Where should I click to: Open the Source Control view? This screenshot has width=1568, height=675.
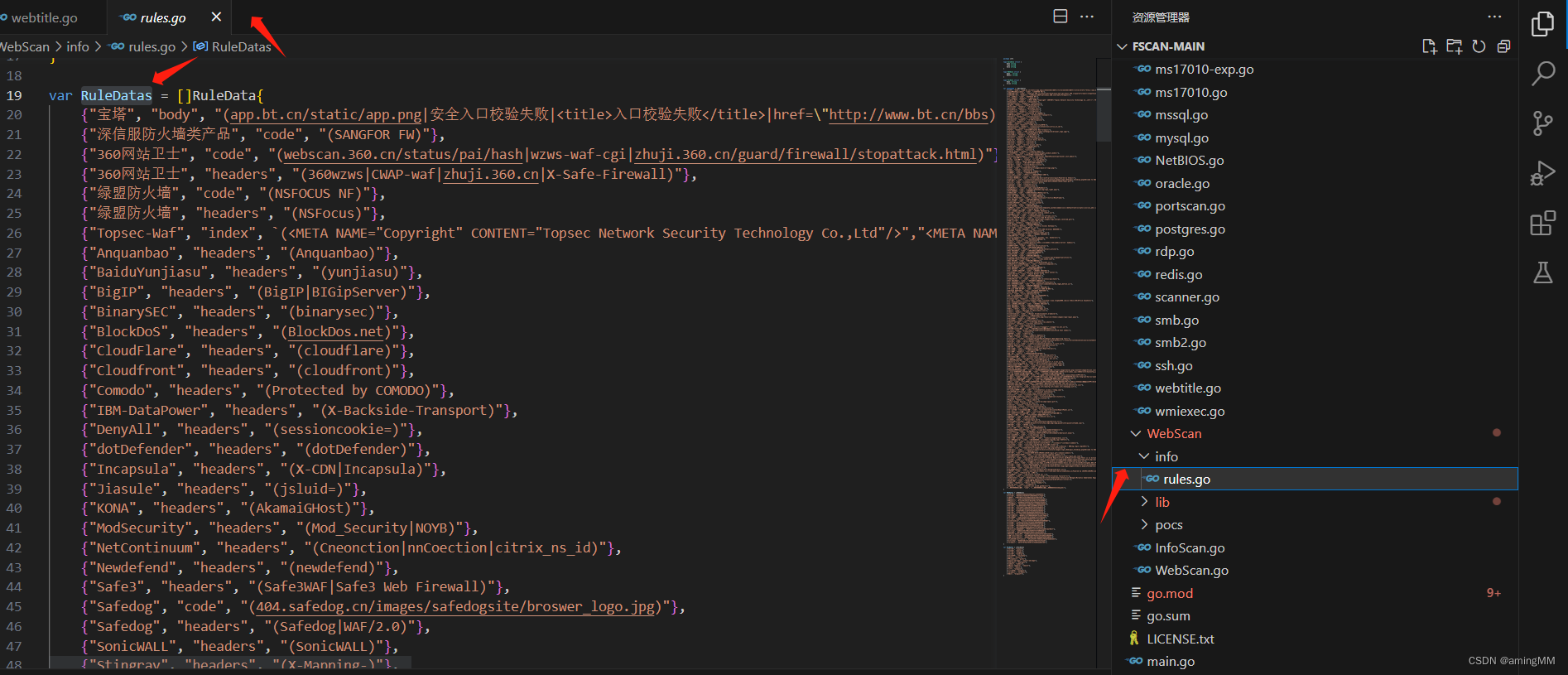click(1542, 123)
